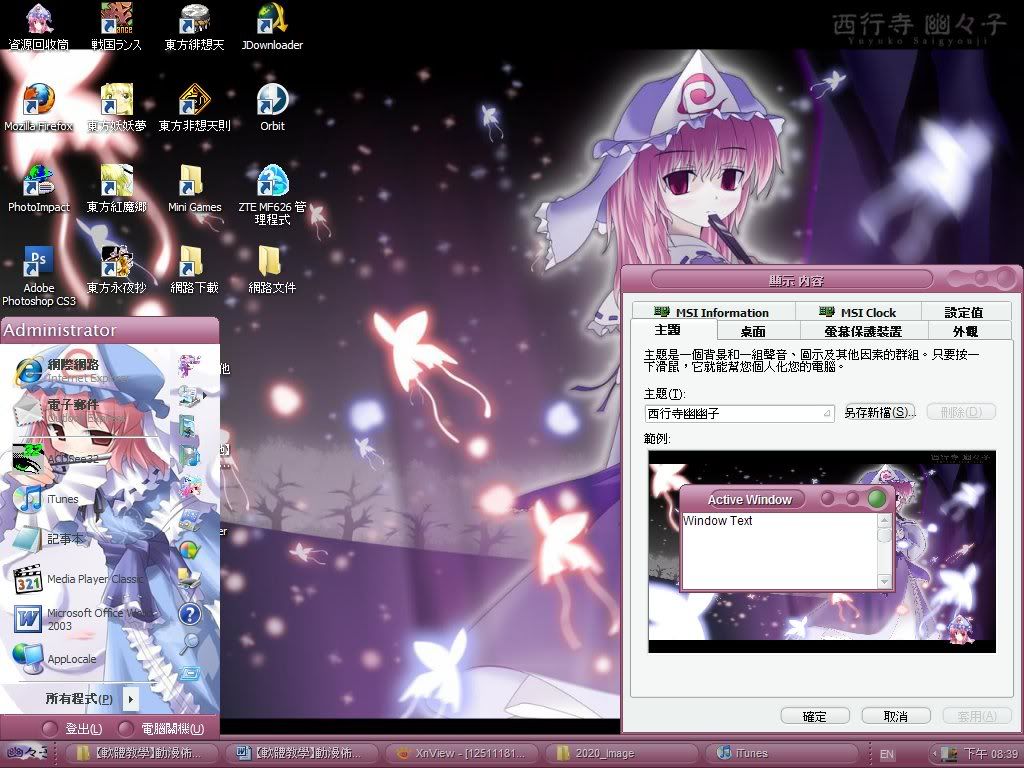Open Outlook Express 電子郵件 in Start menu
The width and height of the screenshot is (1024, 768).
click(72, 410)
